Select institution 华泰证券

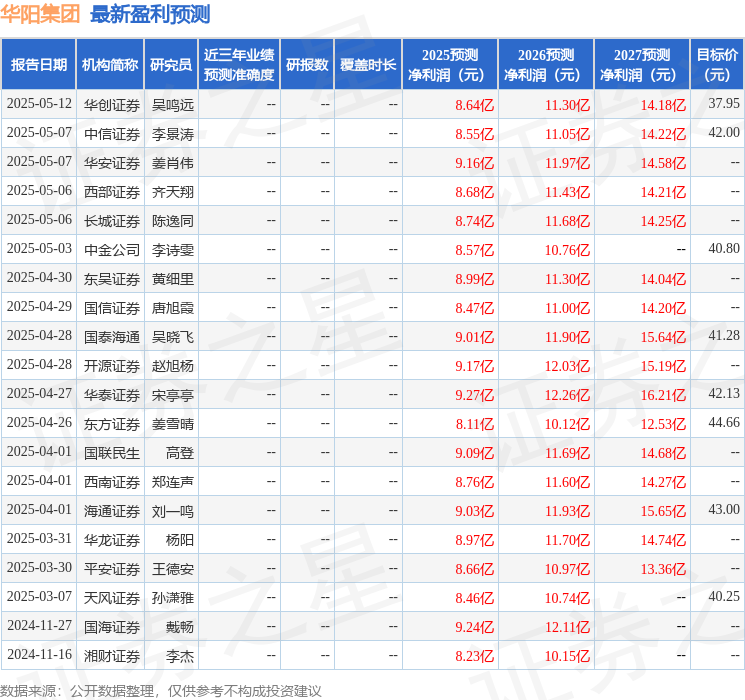pyautogui.click(x=112, y=395)
